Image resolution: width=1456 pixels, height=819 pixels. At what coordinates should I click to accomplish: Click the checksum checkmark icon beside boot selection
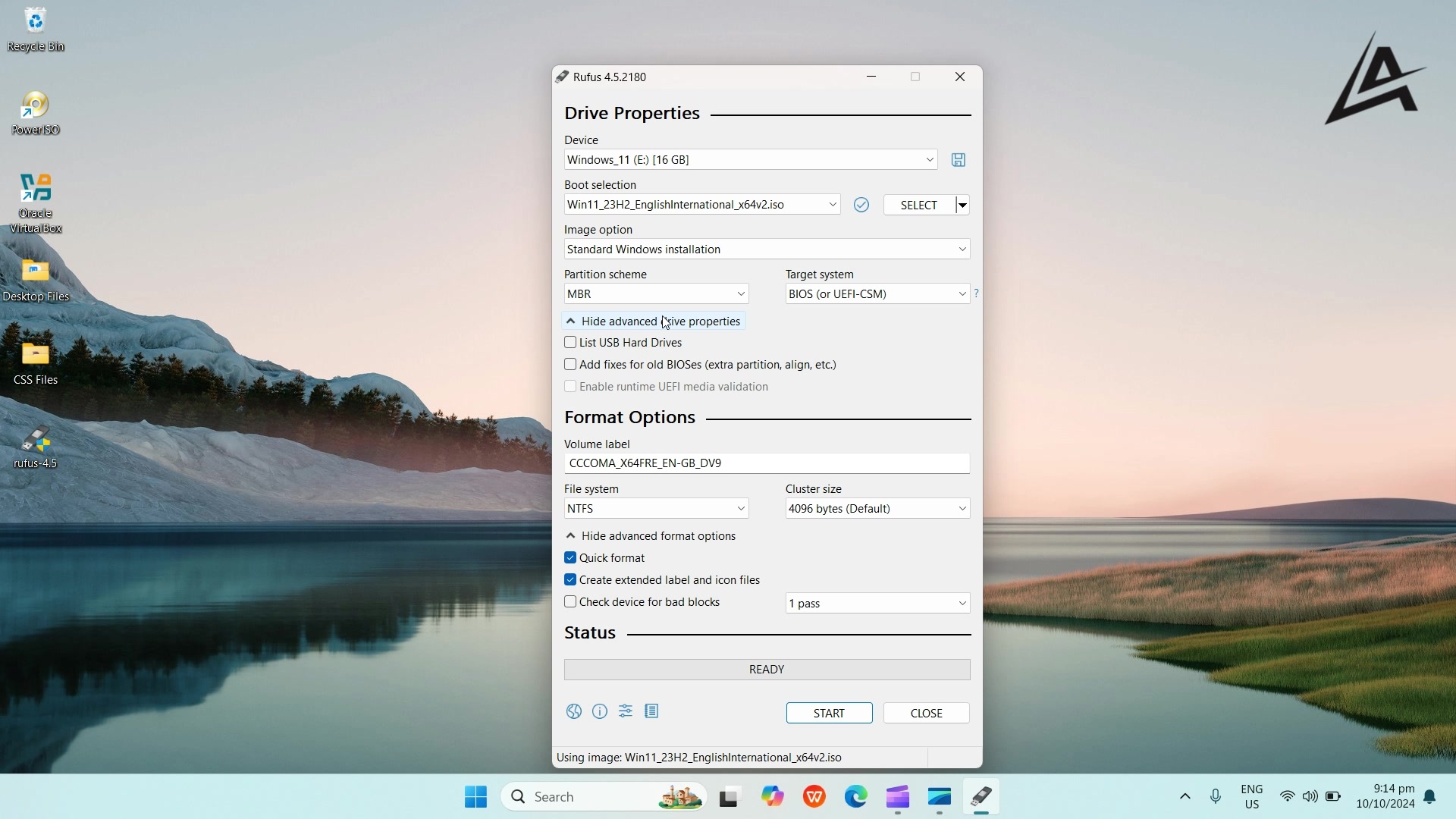[861, 205]
